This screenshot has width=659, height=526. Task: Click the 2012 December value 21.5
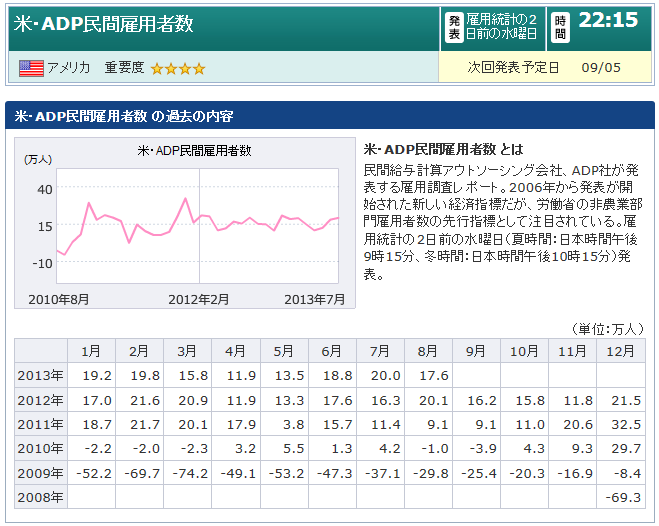626,400
